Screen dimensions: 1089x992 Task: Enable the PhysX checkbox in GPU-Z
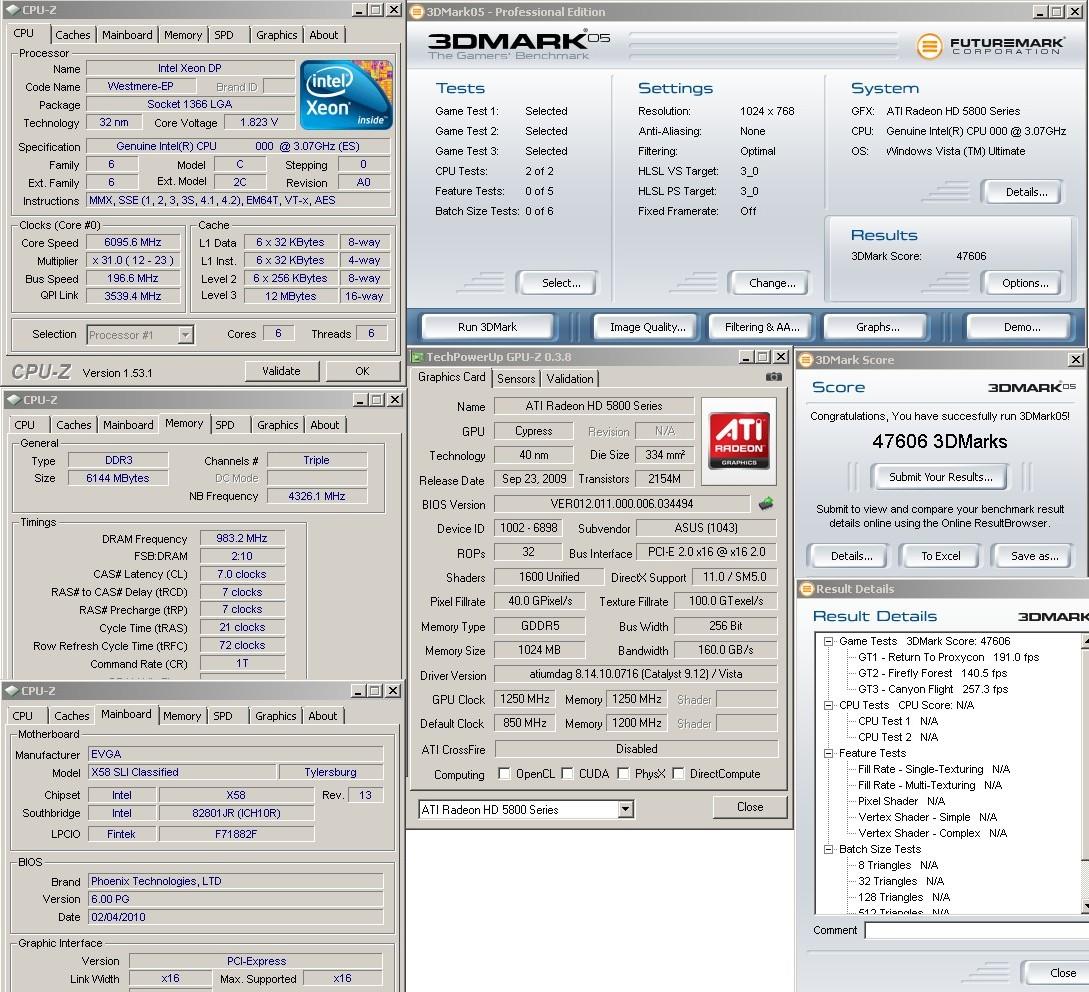point(623,774)
